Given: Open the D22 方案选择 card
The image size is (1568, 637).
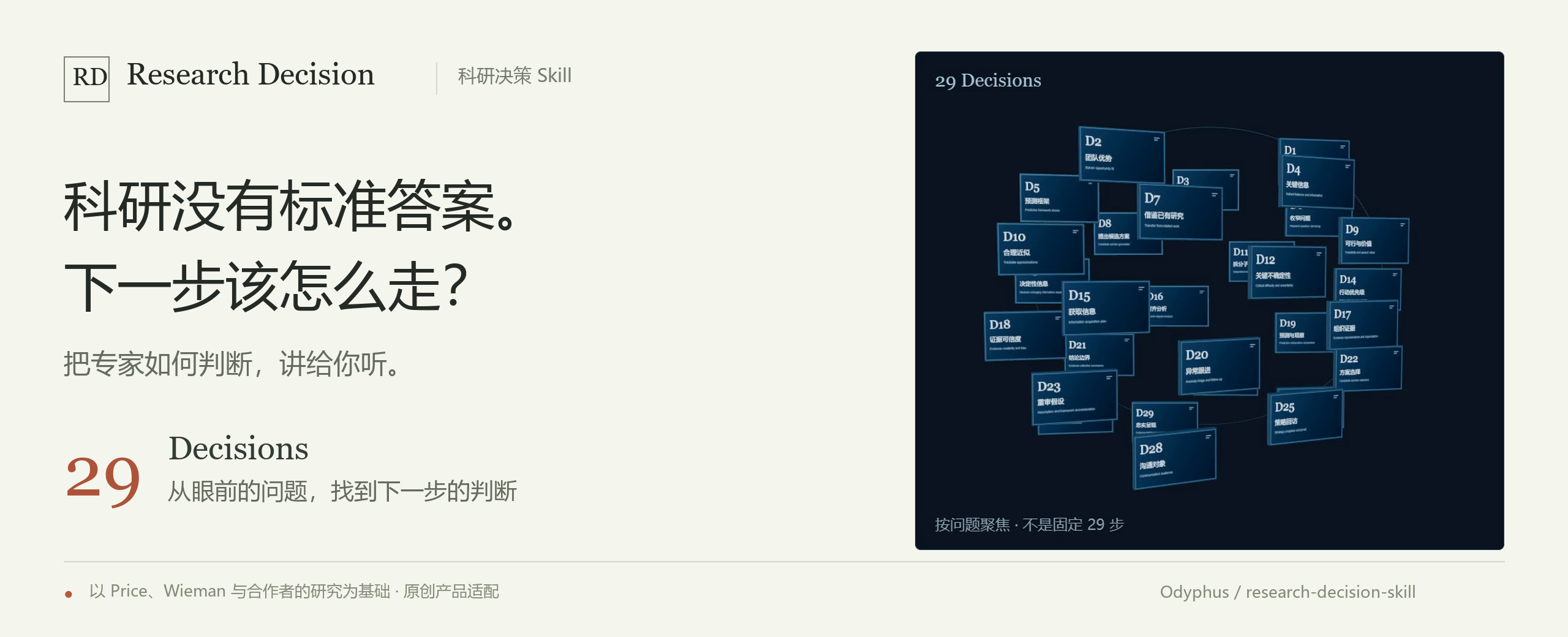Looking at the screenshot, I should 1368,367.
